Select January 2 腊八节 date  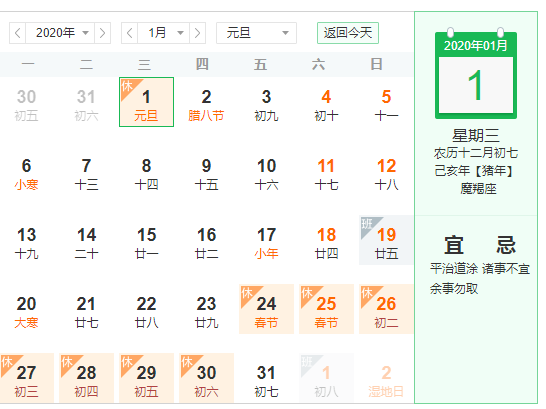click(x=206, y=102)
